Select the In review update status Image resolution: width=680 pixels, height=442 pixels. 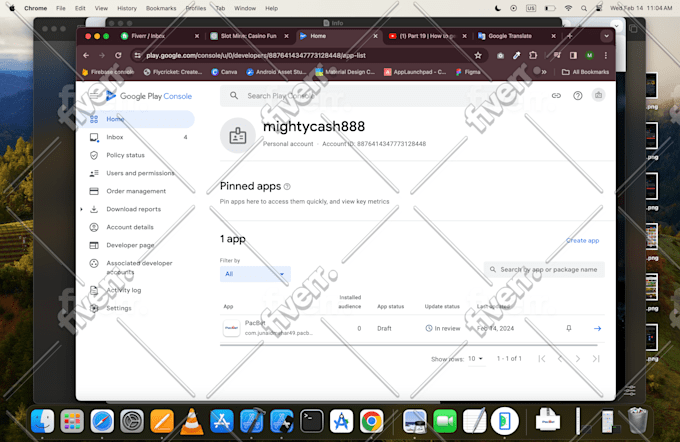pyautogui.click(x=443, y=328)
